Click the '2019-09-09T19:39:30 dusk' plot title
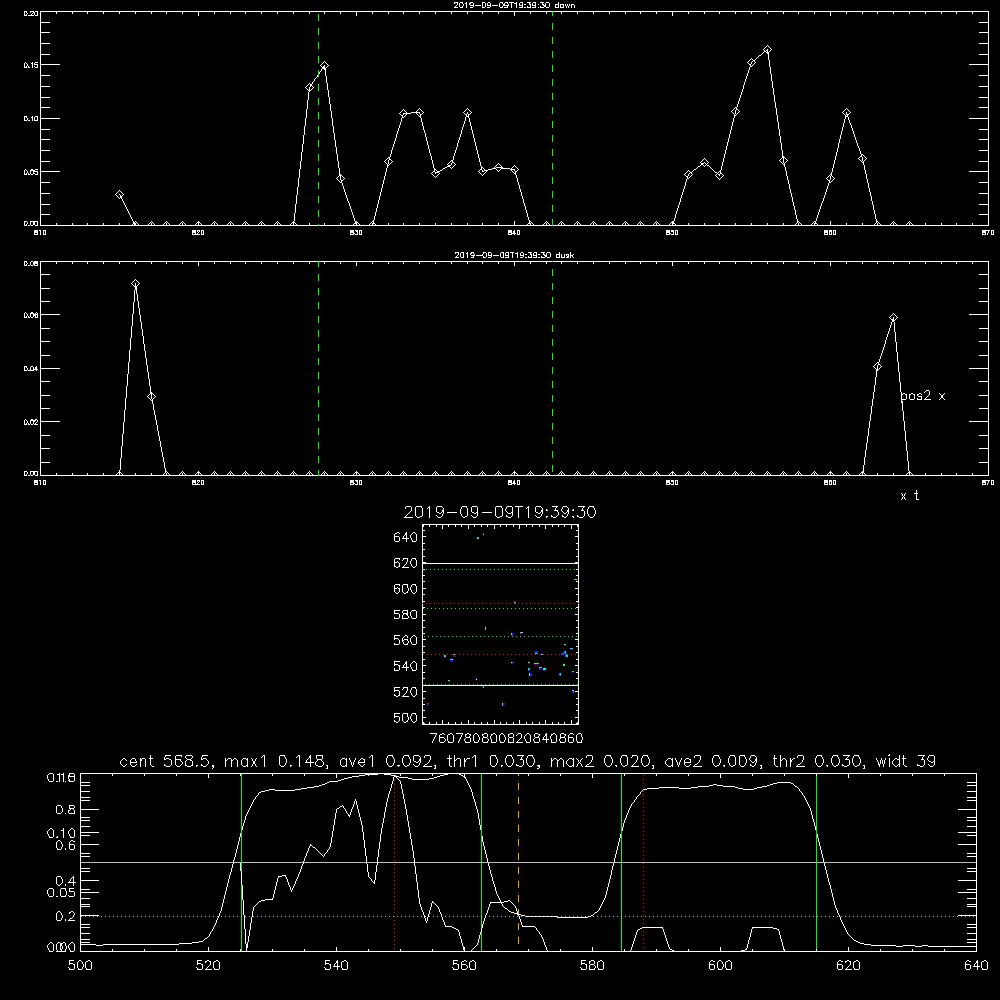 point(514,255)
